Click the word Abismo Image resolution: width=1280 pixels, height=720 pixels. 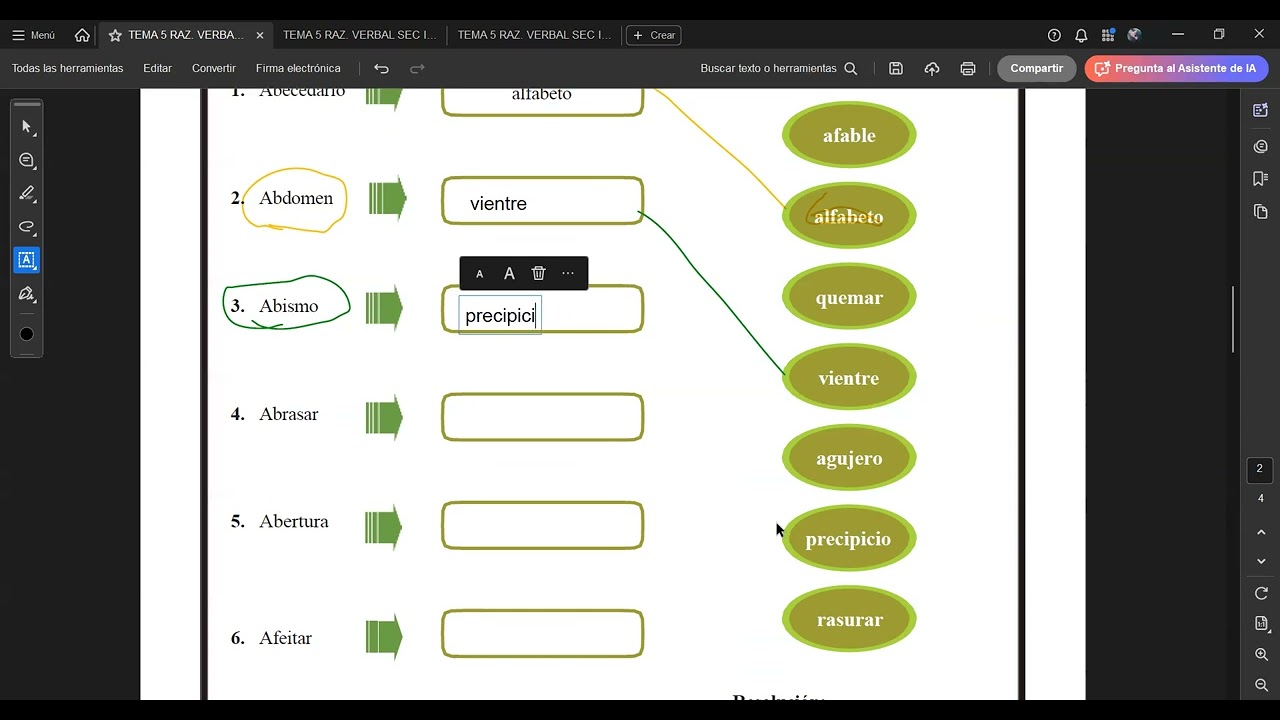point(289,306)
